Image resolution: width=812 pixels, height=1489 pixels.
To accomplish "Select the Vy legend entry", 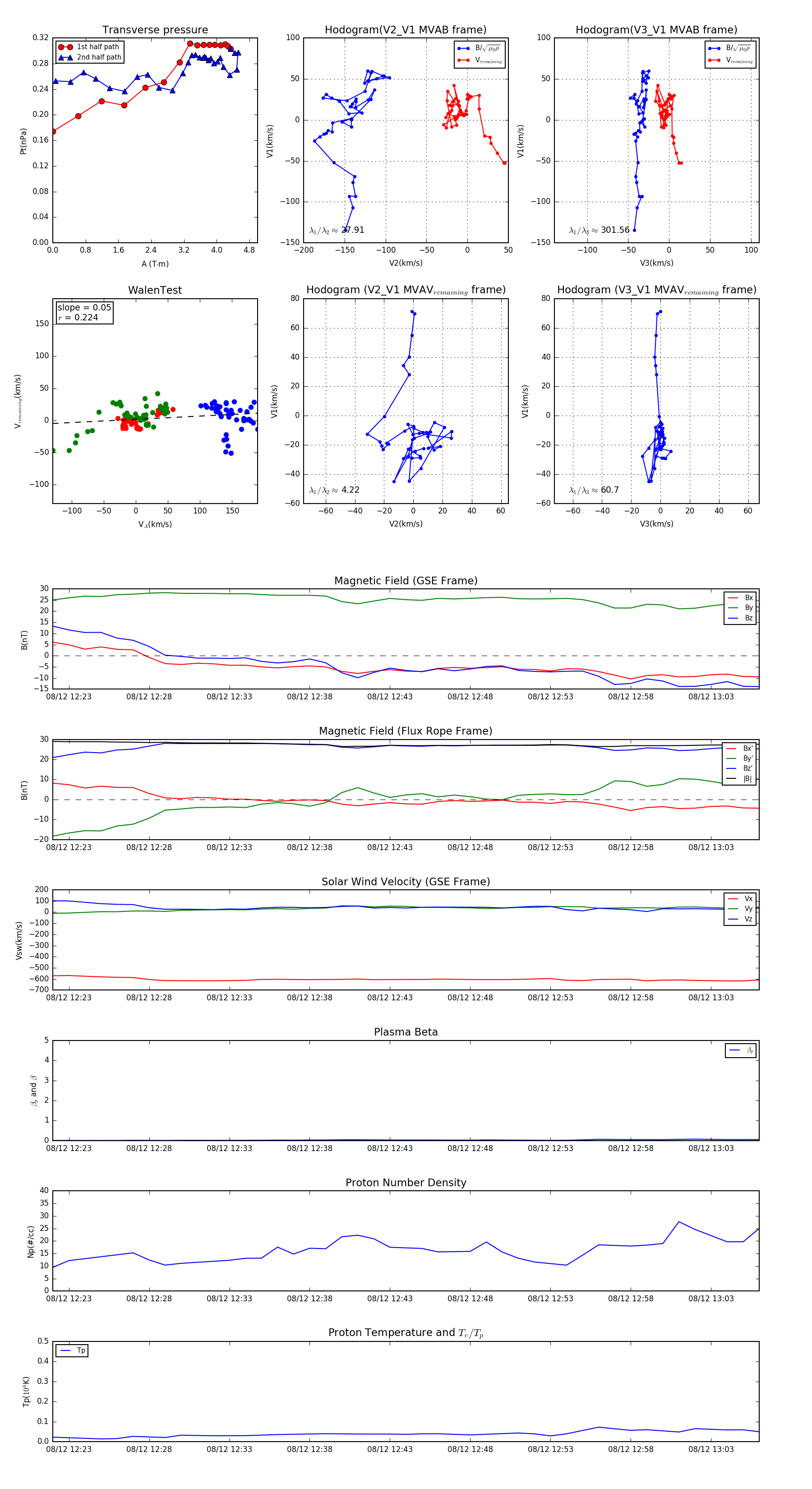I will coord(740,909).
